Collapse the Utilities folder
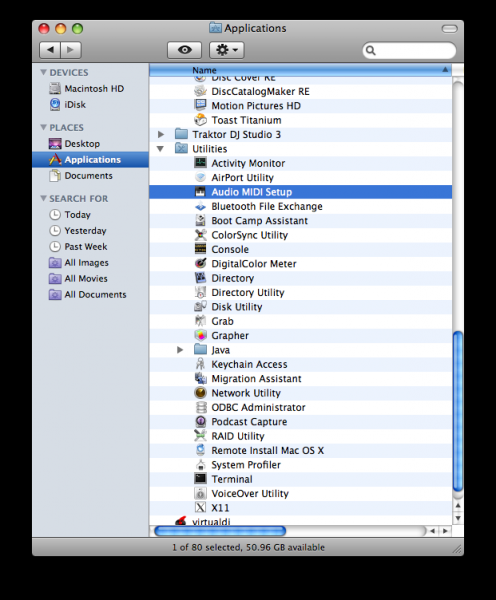 tap(160, 149)
